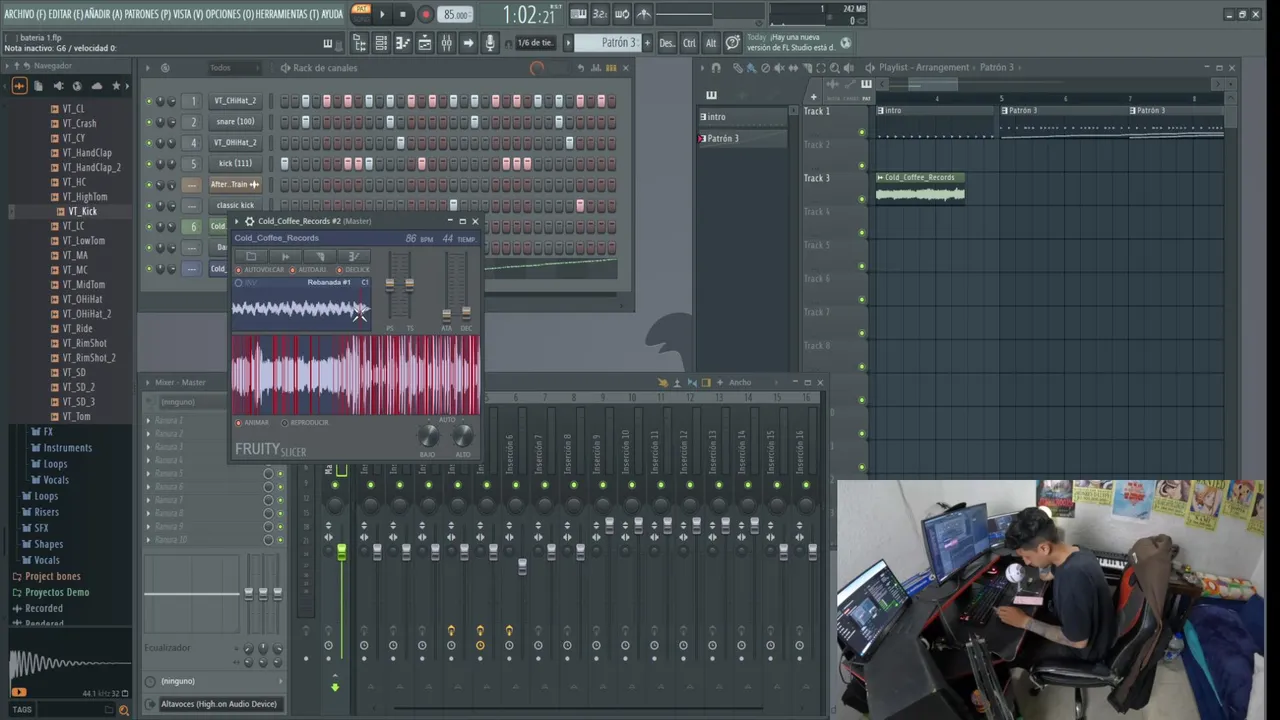Expand the Project bones folder
Image resolution: width=1280 pixels, height=720 pixels.
coord(52,576)
